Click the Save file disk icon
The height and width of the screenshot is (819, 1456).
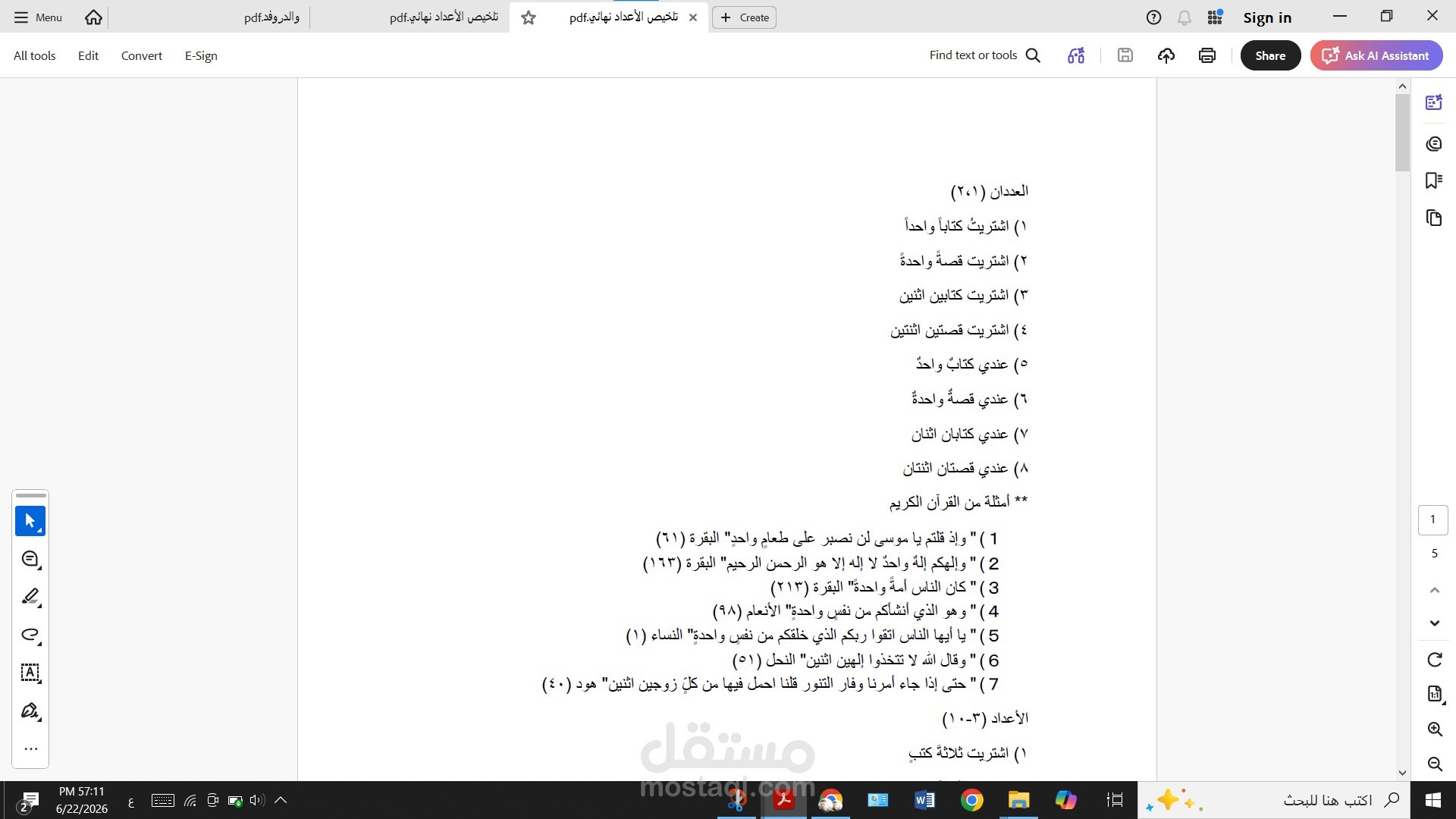tap(1125, 55)
